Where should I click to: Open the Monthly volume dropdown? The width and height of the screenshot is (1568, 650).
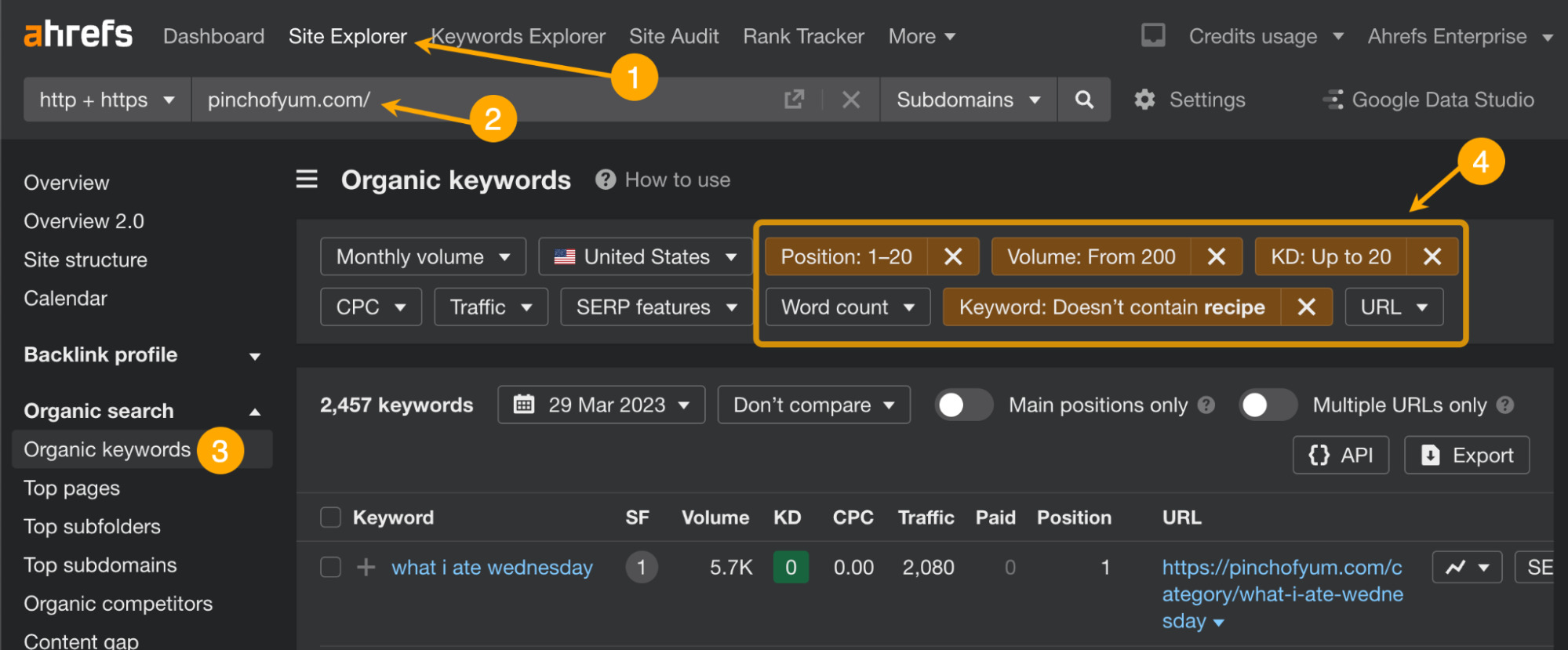423,256
